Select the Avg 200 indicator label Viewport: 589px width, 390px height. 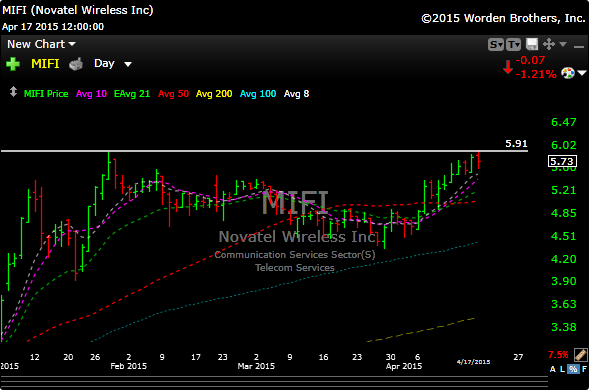(214, 94)
